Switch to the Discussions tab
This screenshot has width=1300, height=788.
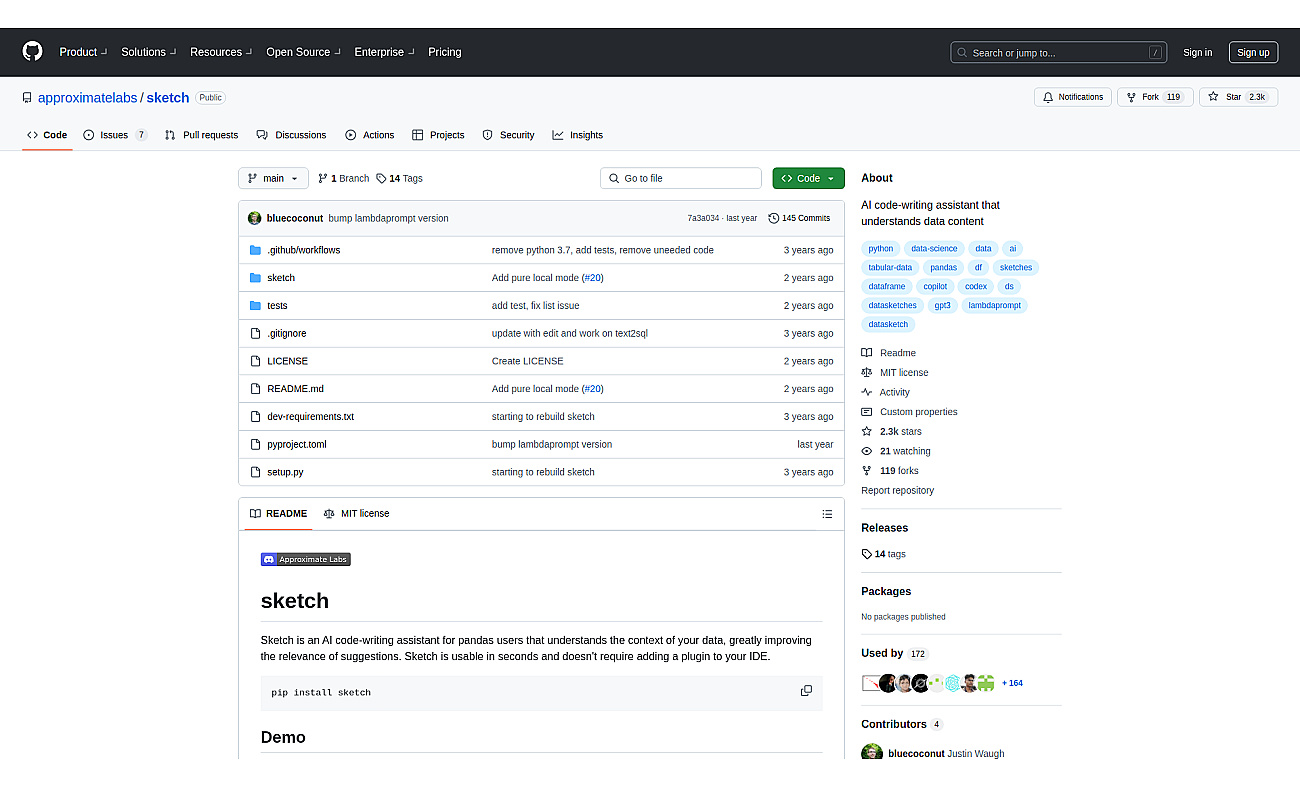291,135
